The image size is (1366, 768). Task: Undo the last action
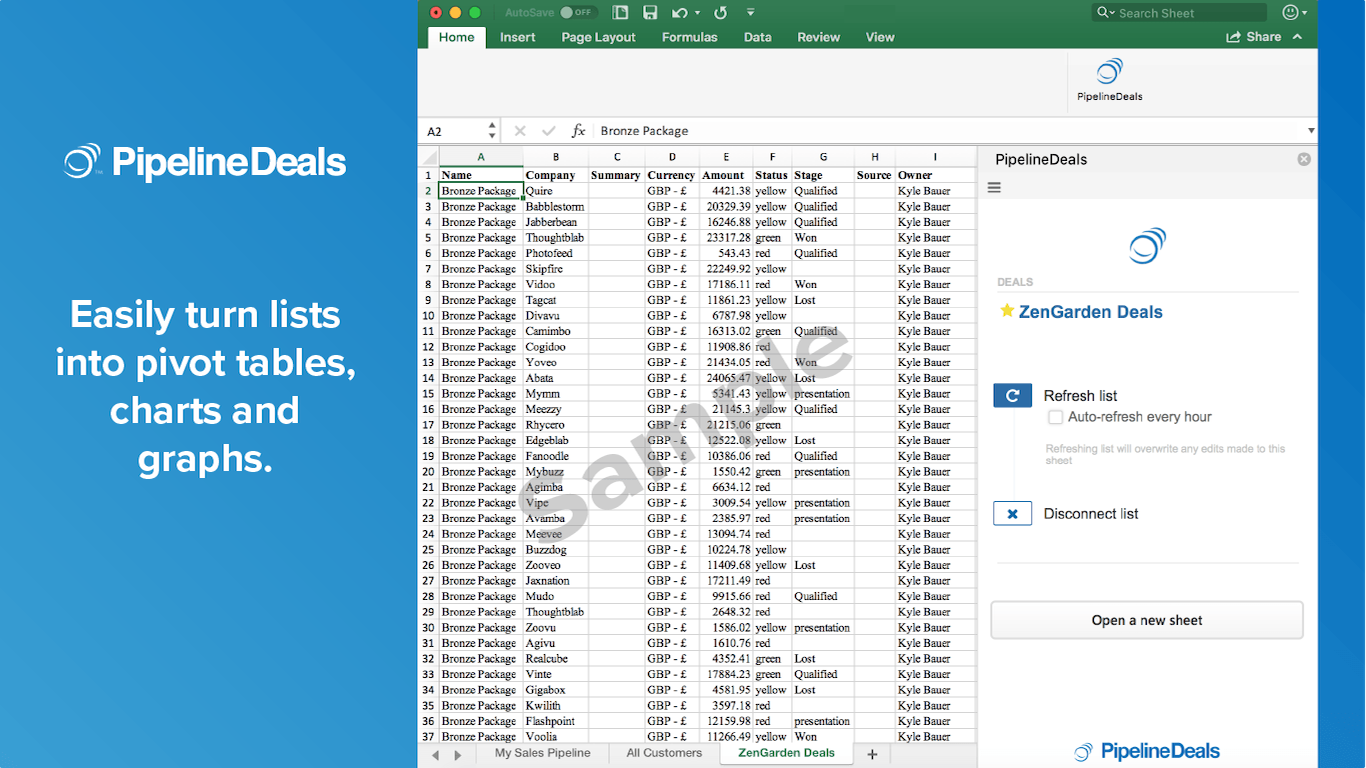pyautogui.click(x=679, y=12)
